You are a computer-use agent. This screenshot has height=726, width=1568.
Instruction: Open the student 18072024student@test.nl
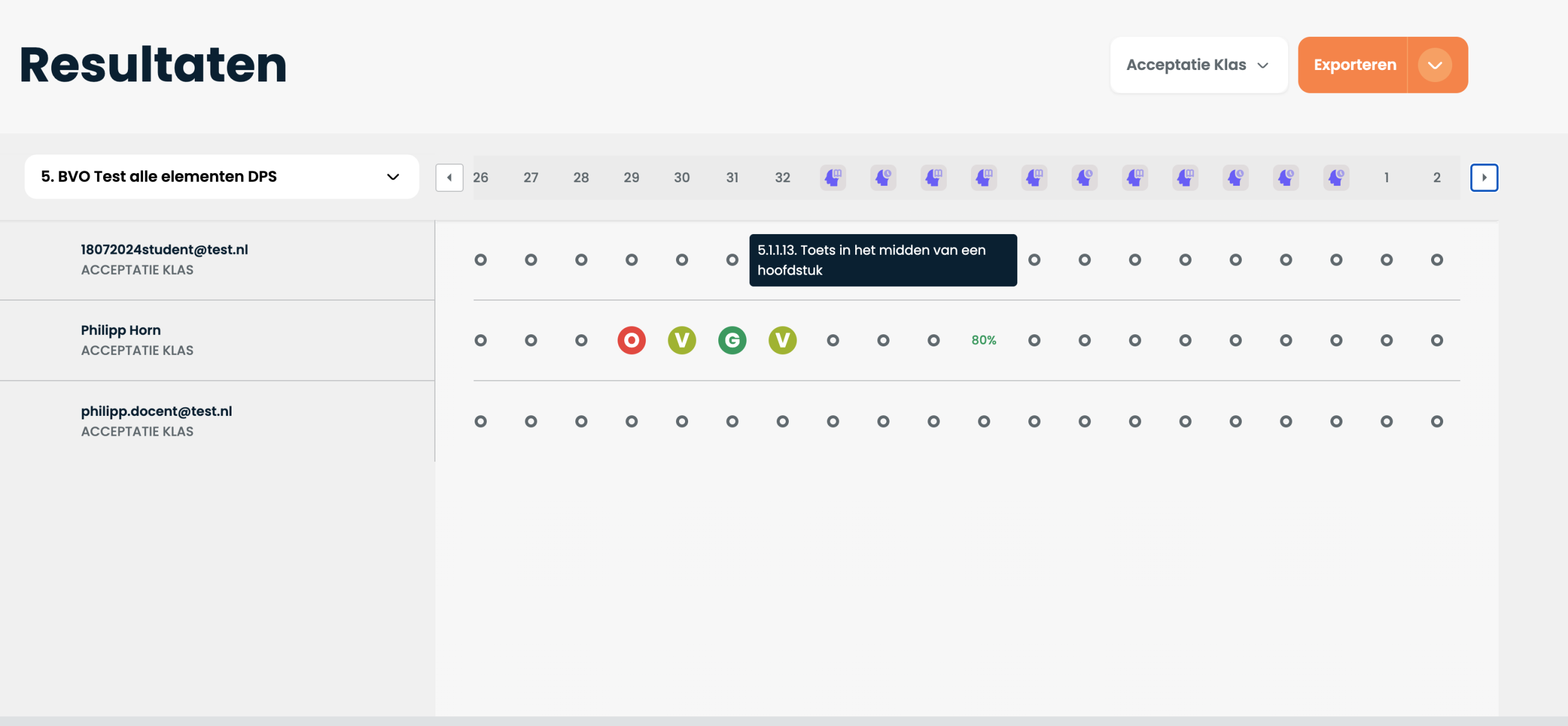[x=164, y=249]
